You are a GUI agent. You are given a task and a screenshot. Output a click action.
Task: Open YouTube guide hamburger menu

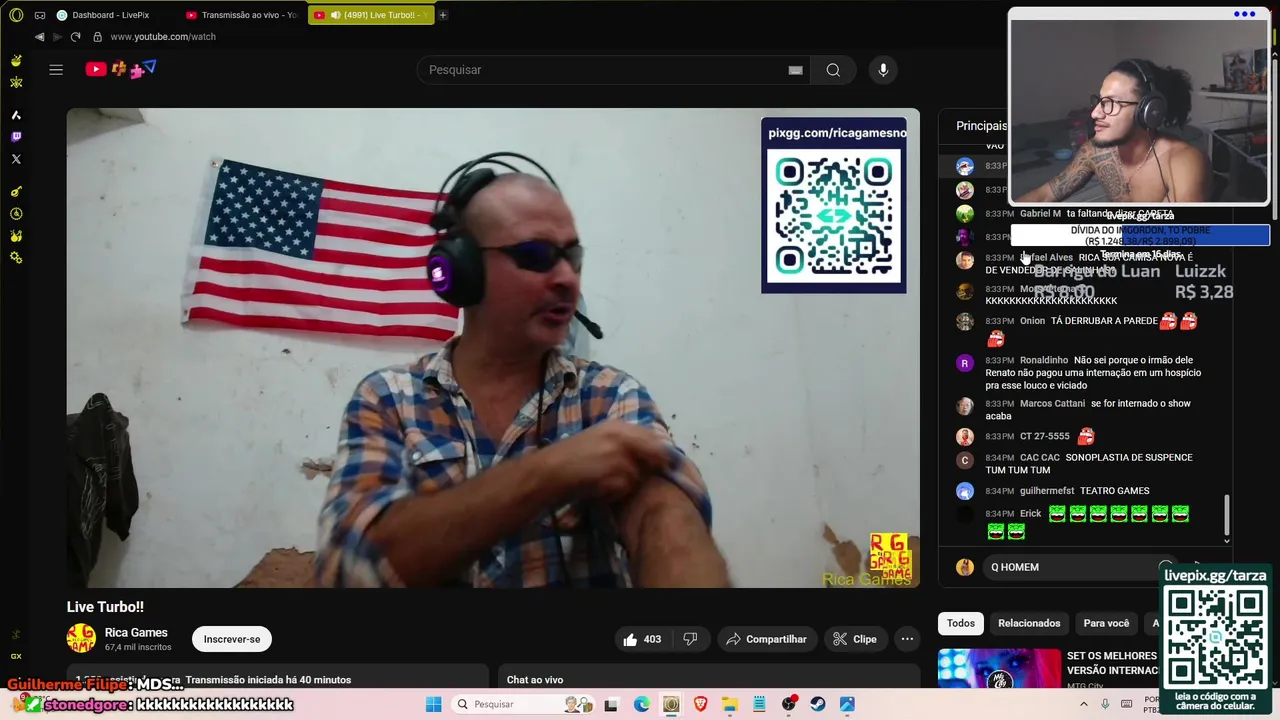tap(56, 70)
